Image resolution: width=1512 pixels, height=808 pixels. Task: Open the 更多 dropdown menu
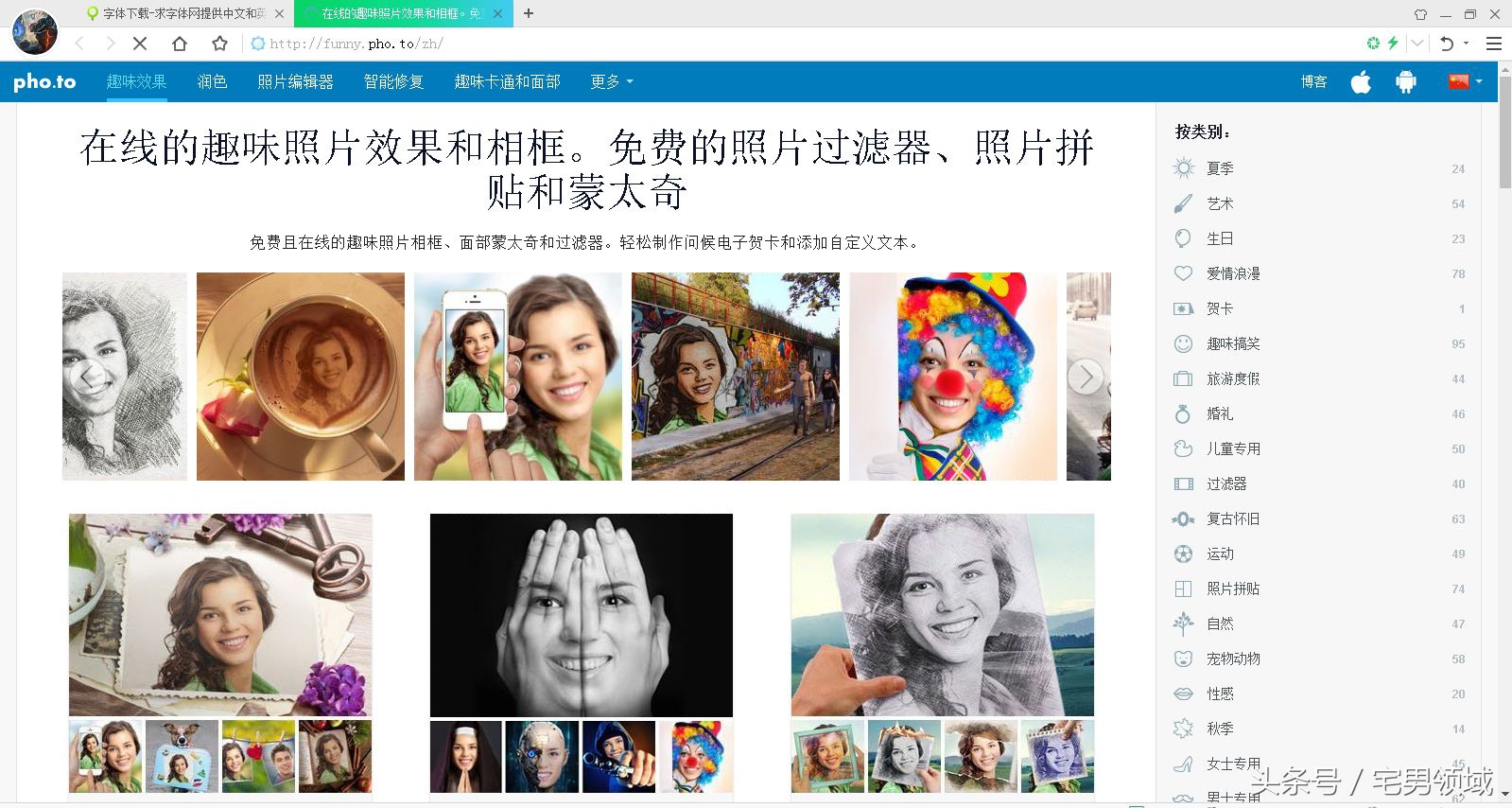click(x=611, y=82)
